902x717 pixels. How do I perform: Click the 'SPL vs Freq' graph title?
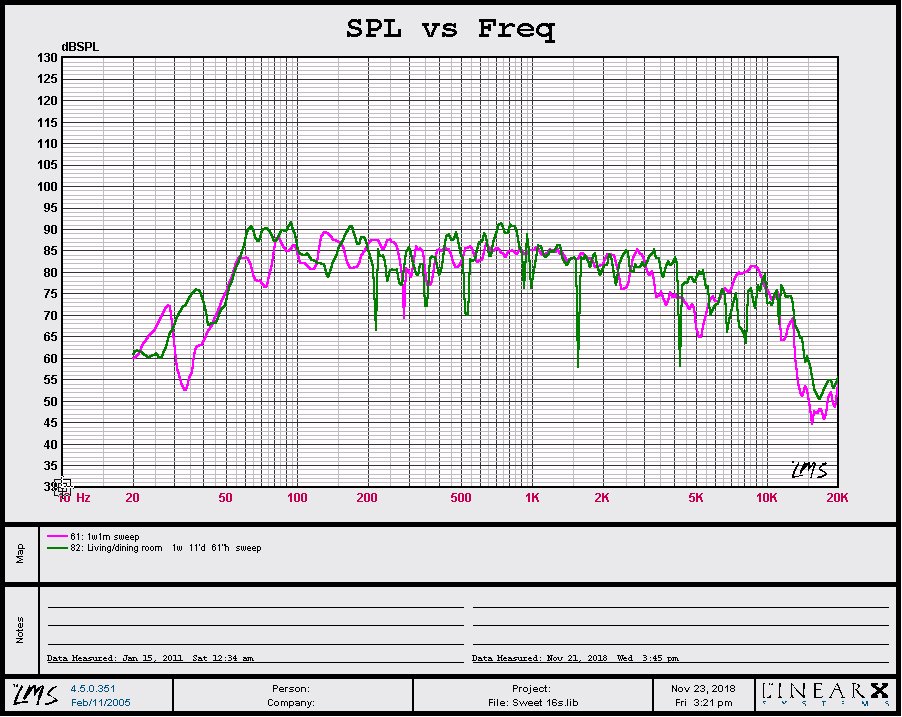click(450, 28)
